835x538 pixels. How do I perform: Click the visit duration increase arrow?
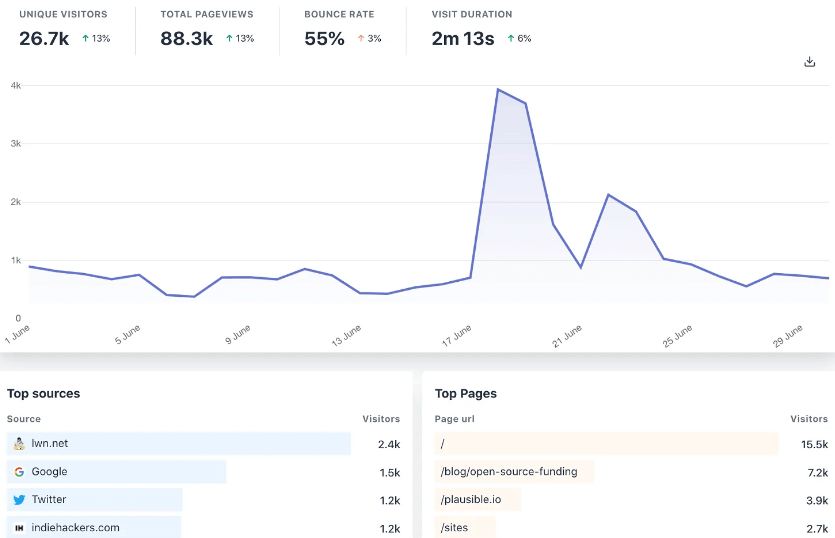[511, 39]
